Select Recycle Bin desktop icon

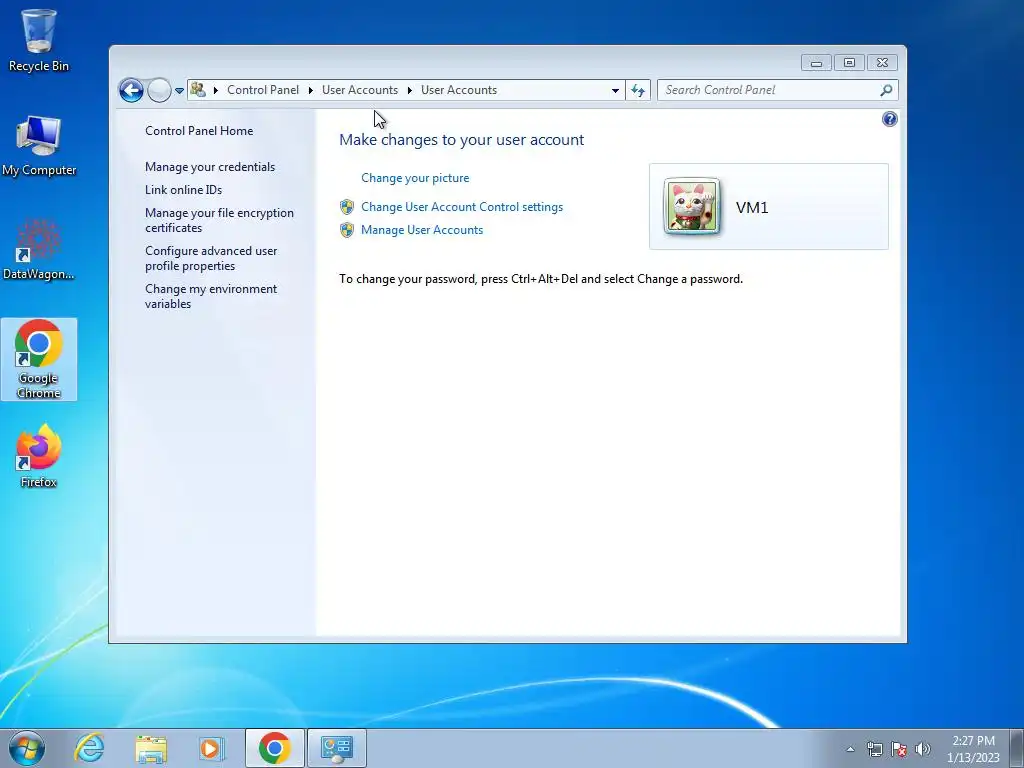tap(39, 40)
